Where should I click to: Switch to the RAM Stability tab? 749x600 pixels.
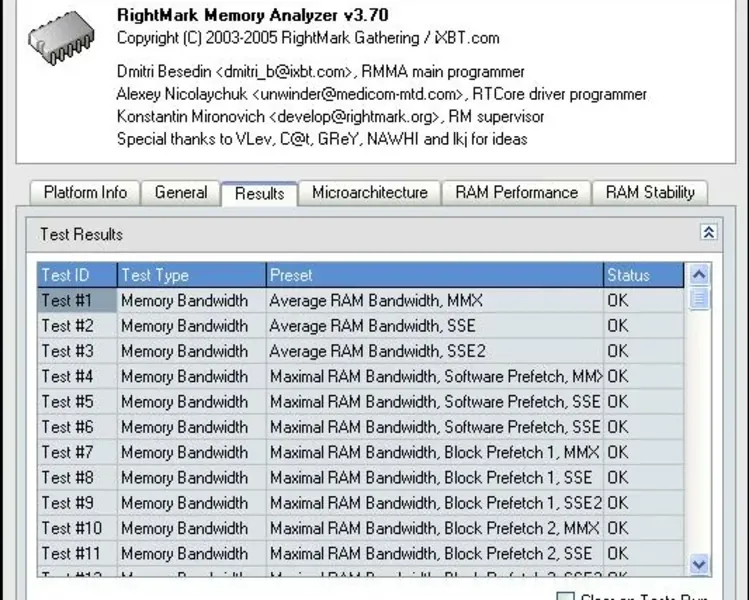[650, 193]
